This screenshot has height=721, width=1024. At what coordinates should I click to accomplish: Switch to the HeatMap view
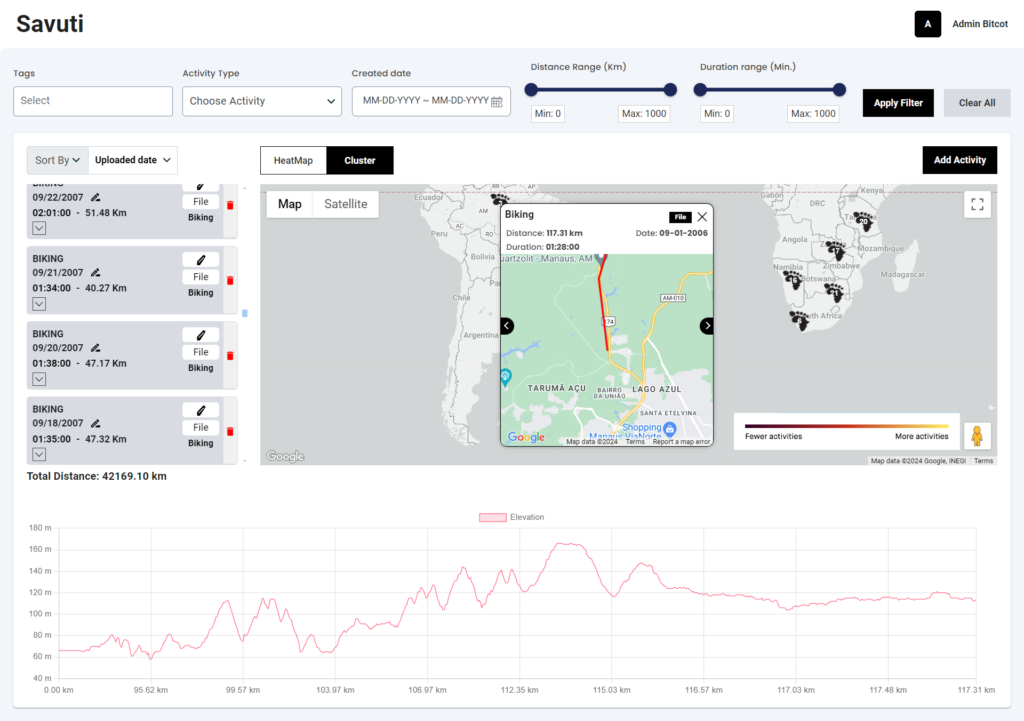[293, 161]
